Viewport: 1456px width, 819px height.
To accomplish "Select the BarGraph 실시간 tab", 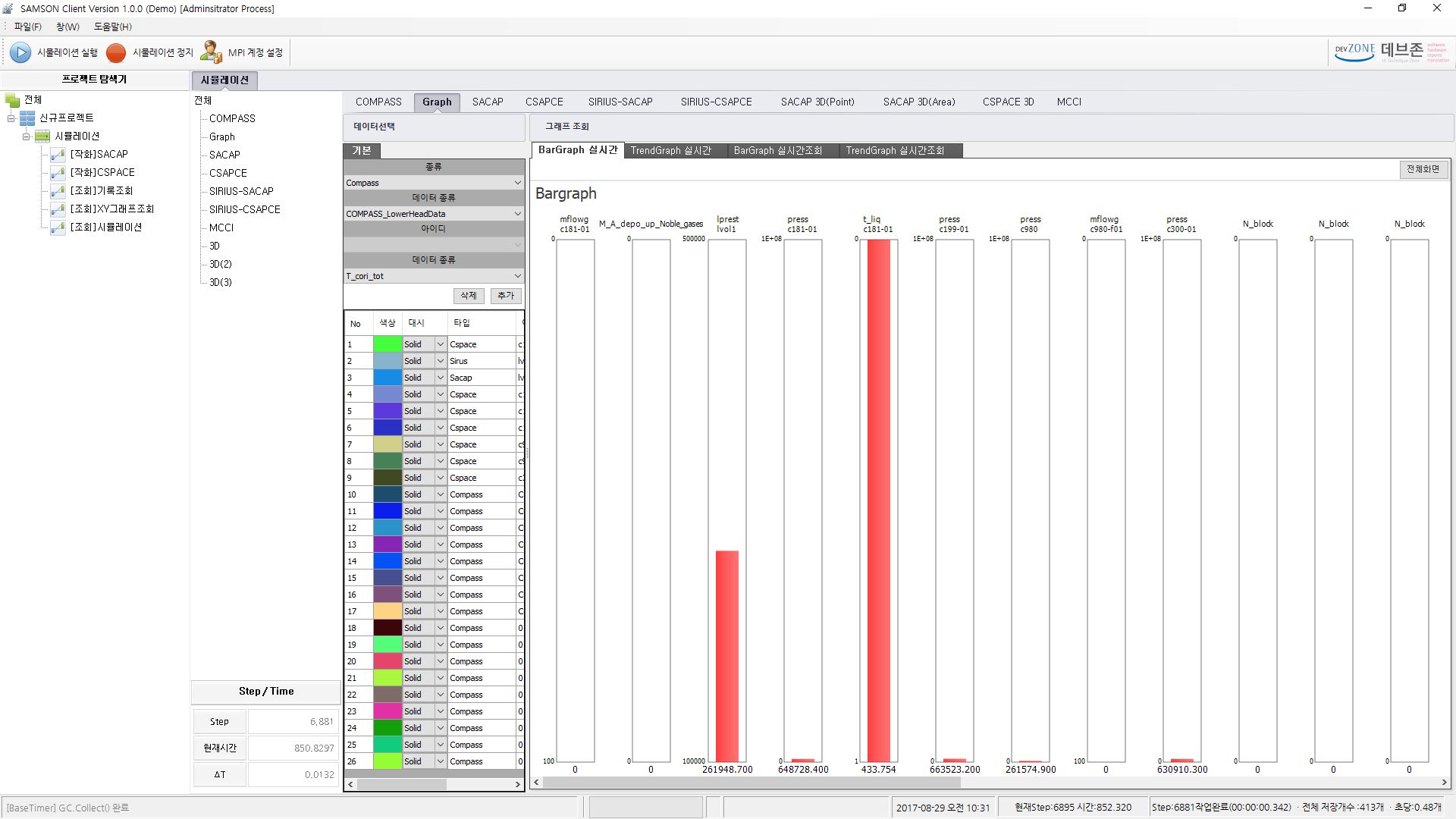I will click(577, 150).
